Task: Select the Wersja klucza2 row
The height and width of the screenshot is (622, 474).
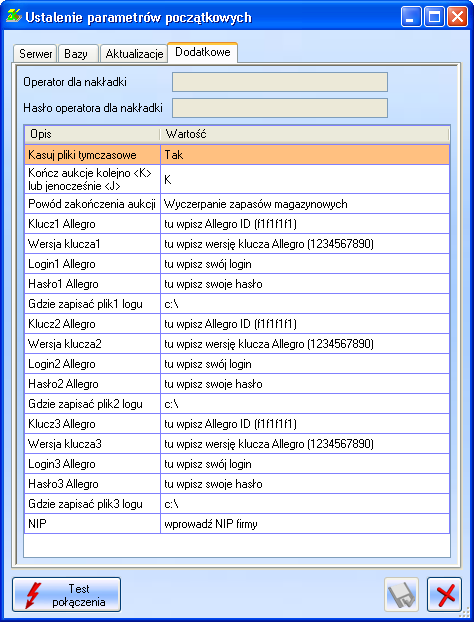Action: click(x=237, y=344)
